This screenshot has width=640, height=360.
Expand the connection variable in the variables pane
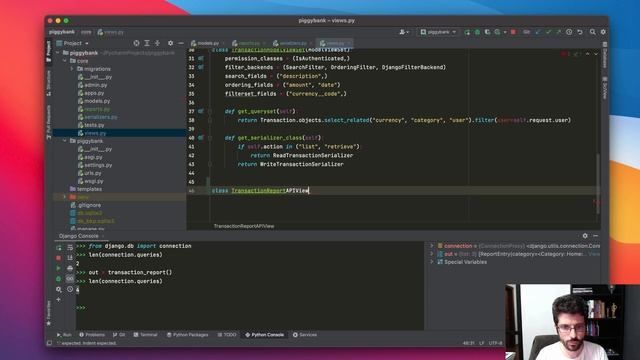pos(432,246)
